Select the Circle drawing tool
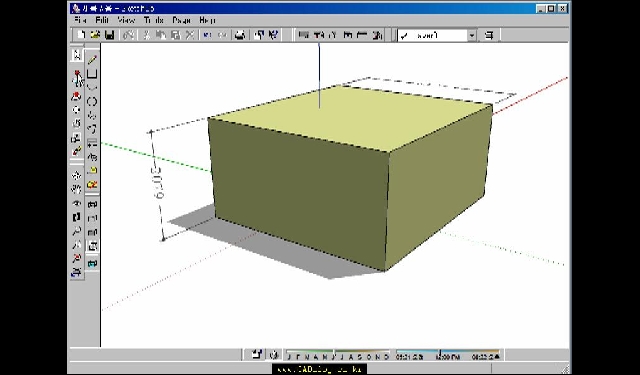Screen dimensions: 640x375 pyautogui.click(x=93, y=101)
